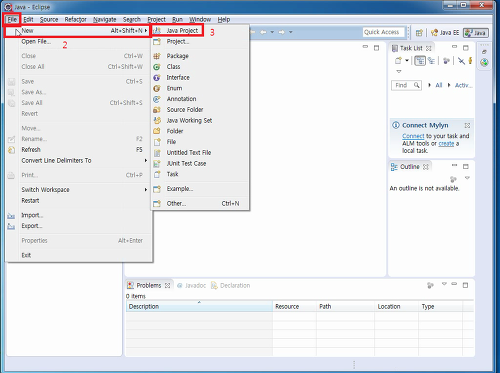Dismiss the Connect Mylyn notice
Image resolution: width=500 pixels, height=373 pixels.
(x=467, y=126)
